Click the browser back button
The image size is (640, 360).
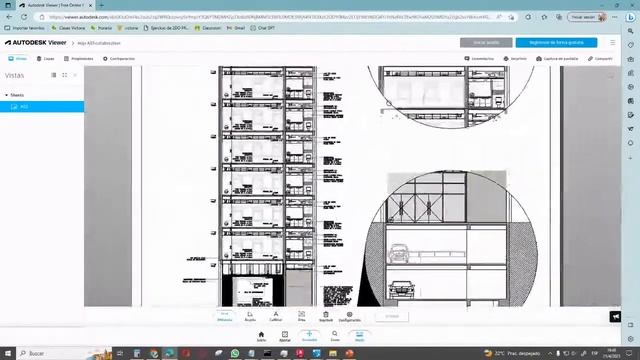[9, 17]
